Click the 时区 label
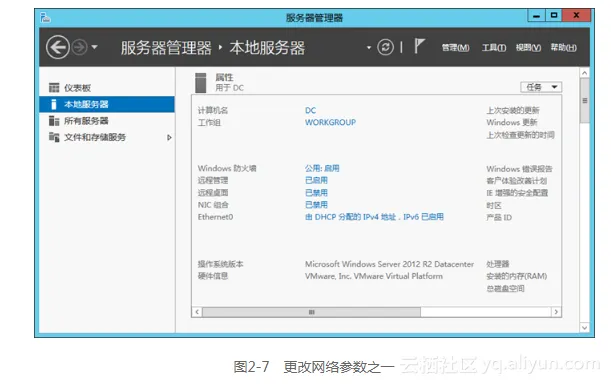This screenshot has height=385, width=611. [x=494, y=205]
